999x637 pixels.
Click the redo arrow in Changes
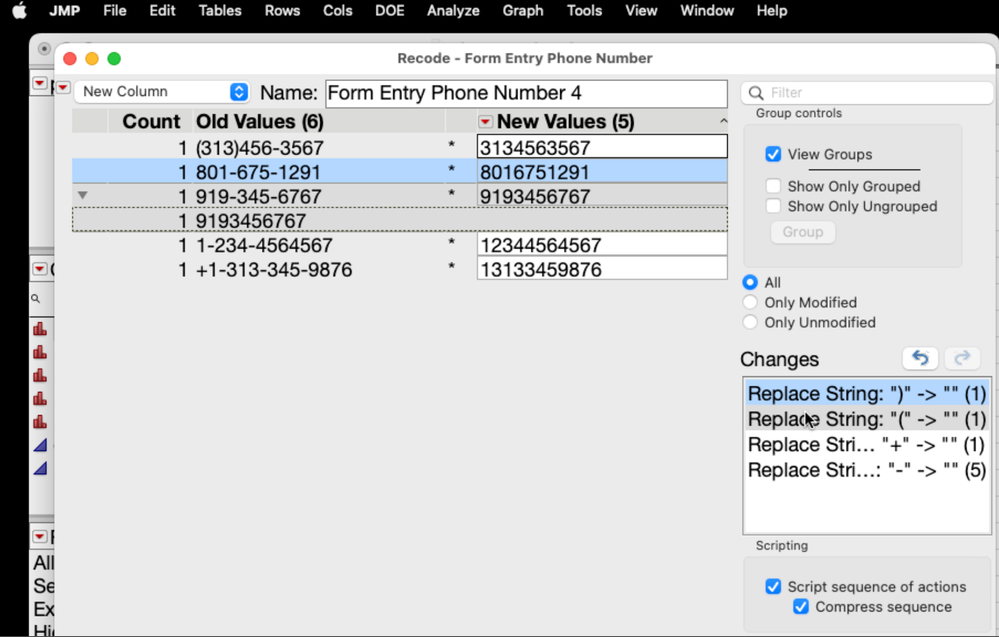coord(962,359)
